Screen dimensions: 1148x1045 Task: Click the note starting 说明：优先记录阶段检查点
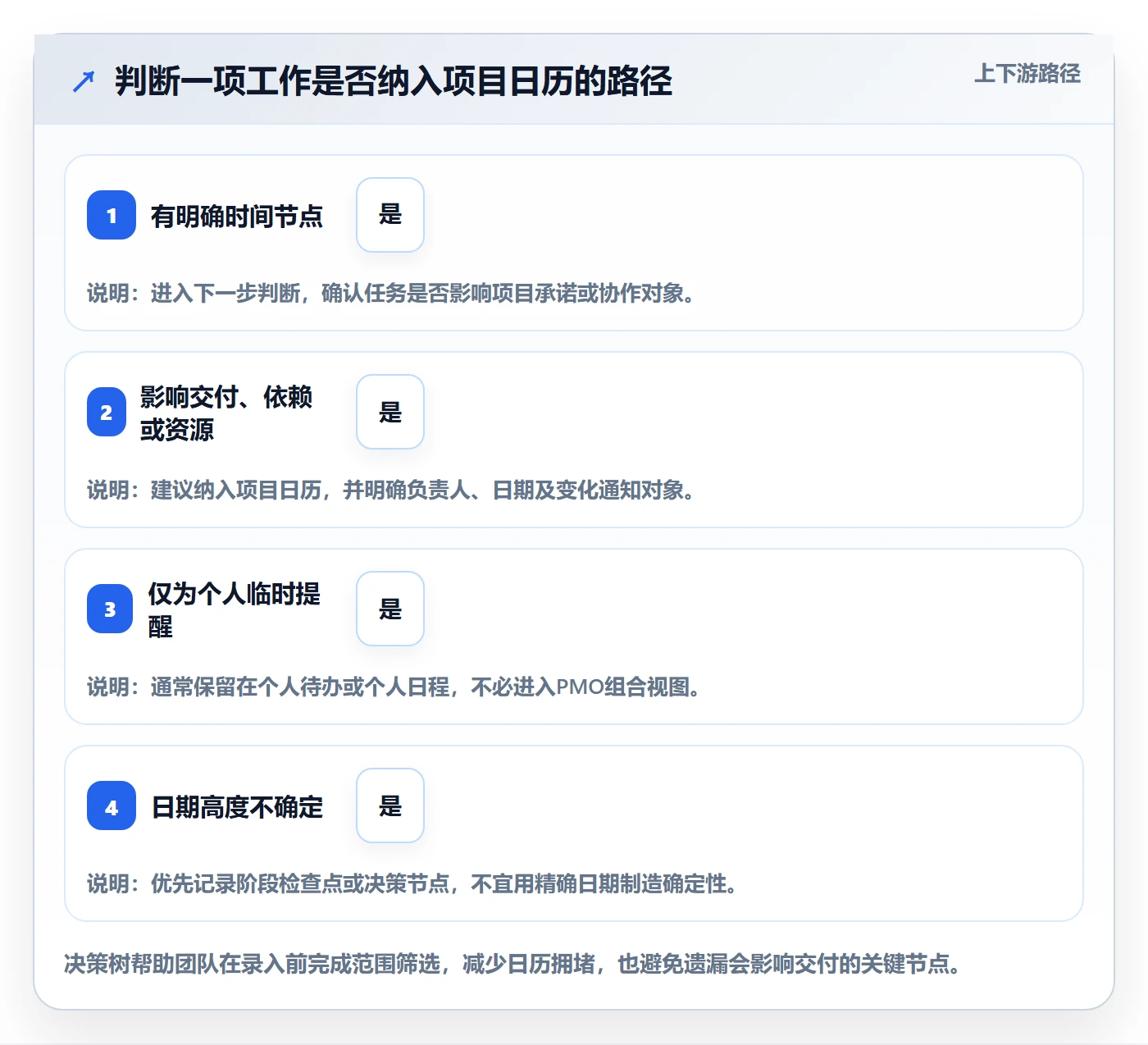coord(413,883)
